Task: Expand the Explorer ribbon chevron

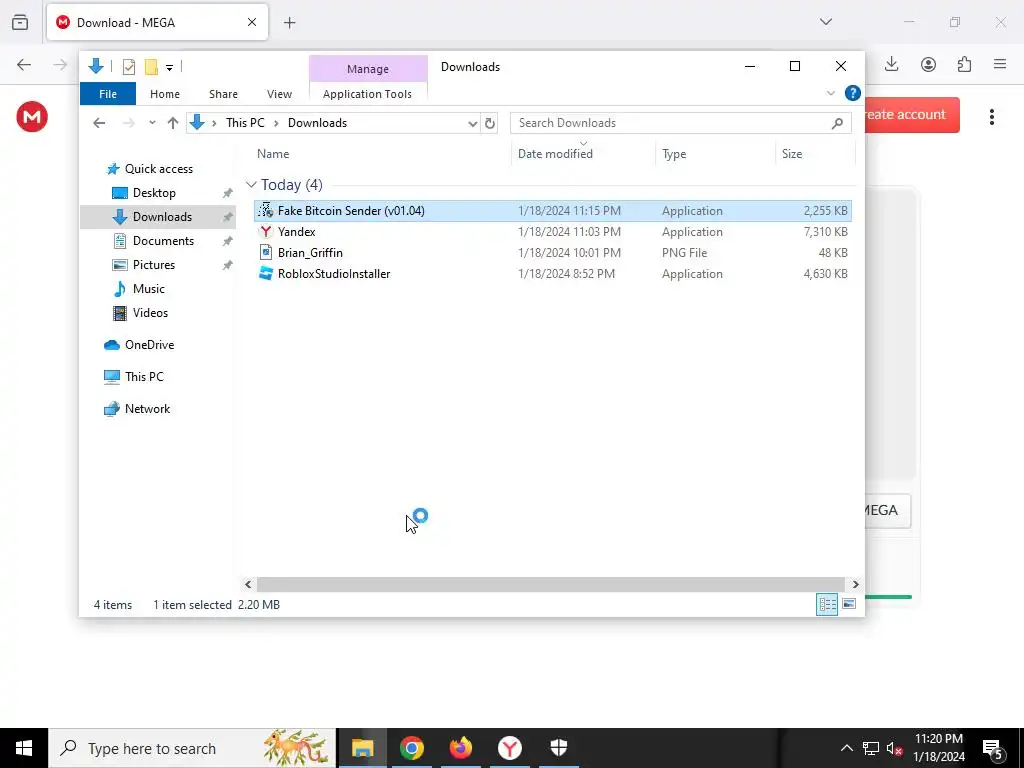Action: point(831,93)
